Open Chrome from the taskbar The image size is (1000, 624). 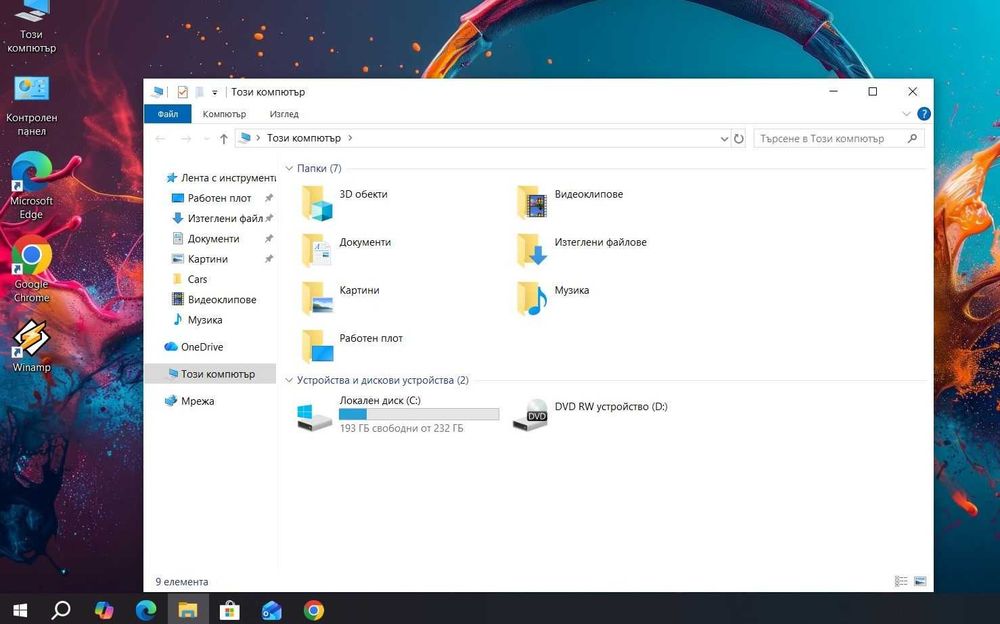(314, 610)
